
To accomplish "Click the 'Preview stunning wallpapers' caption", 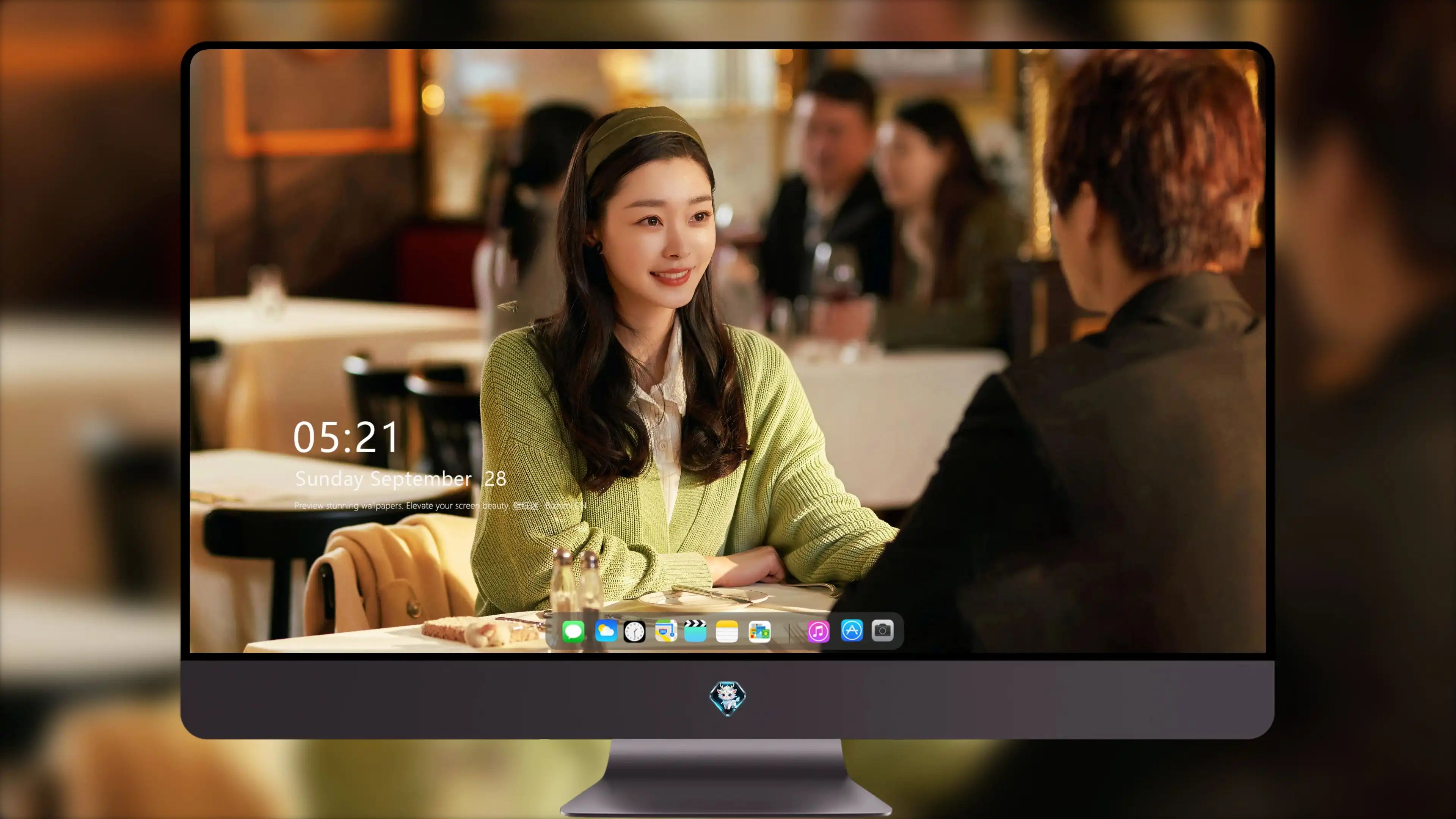I will tap(440, 505).
